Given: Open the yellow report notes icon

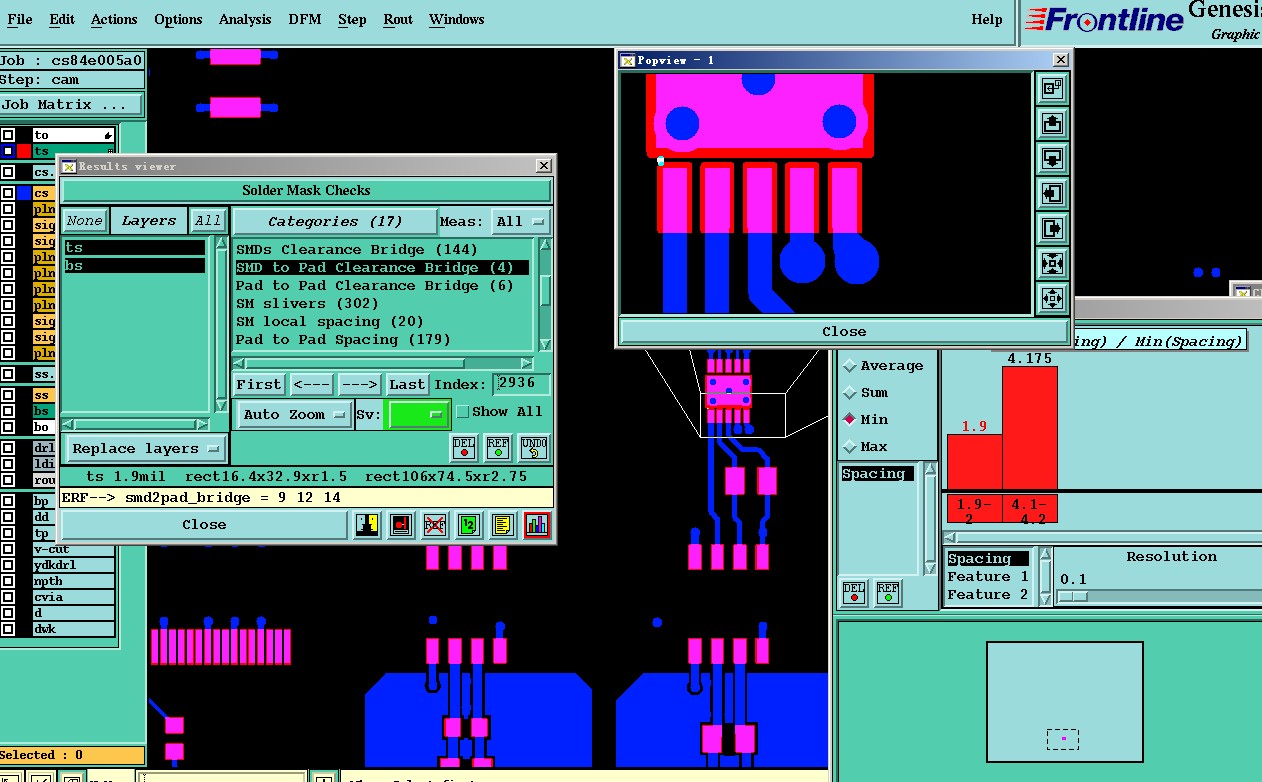Looking at the screenshot, I should [503, 524].
